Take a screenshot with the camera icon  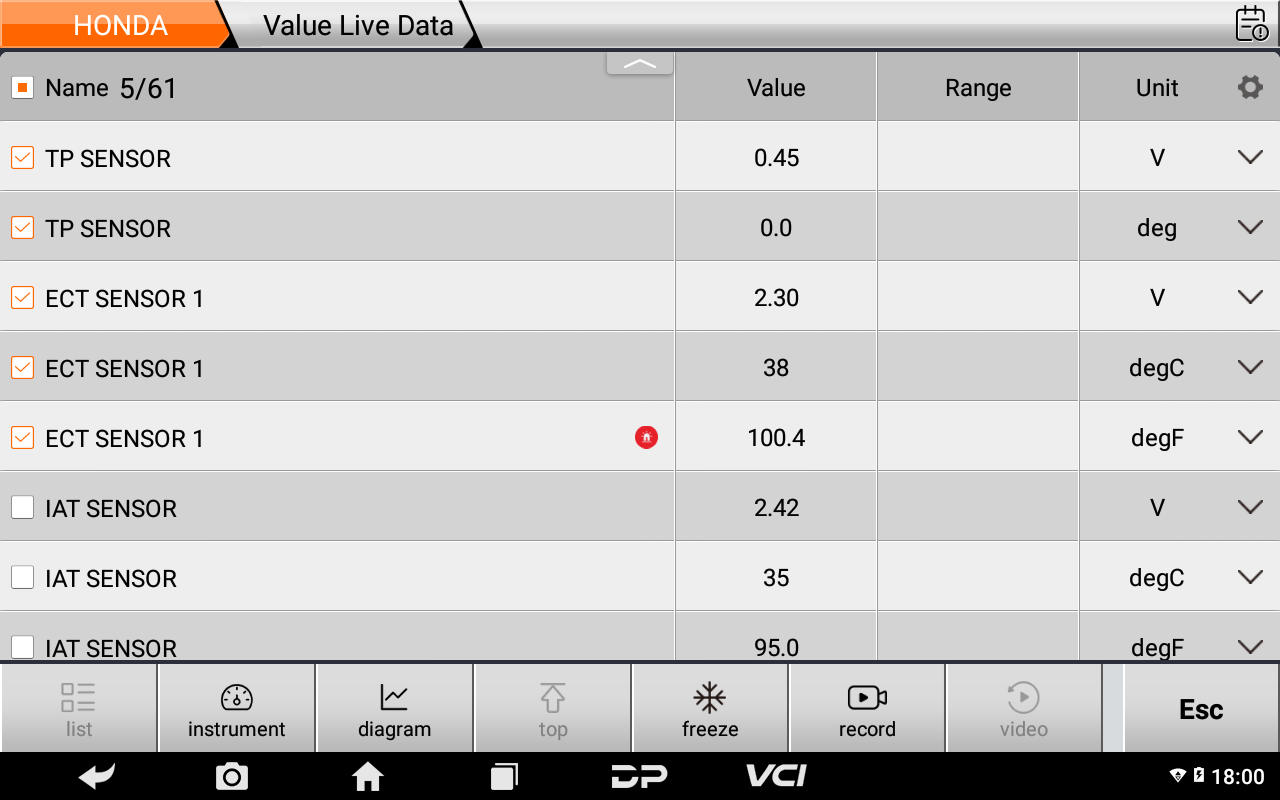pos(232,776)
